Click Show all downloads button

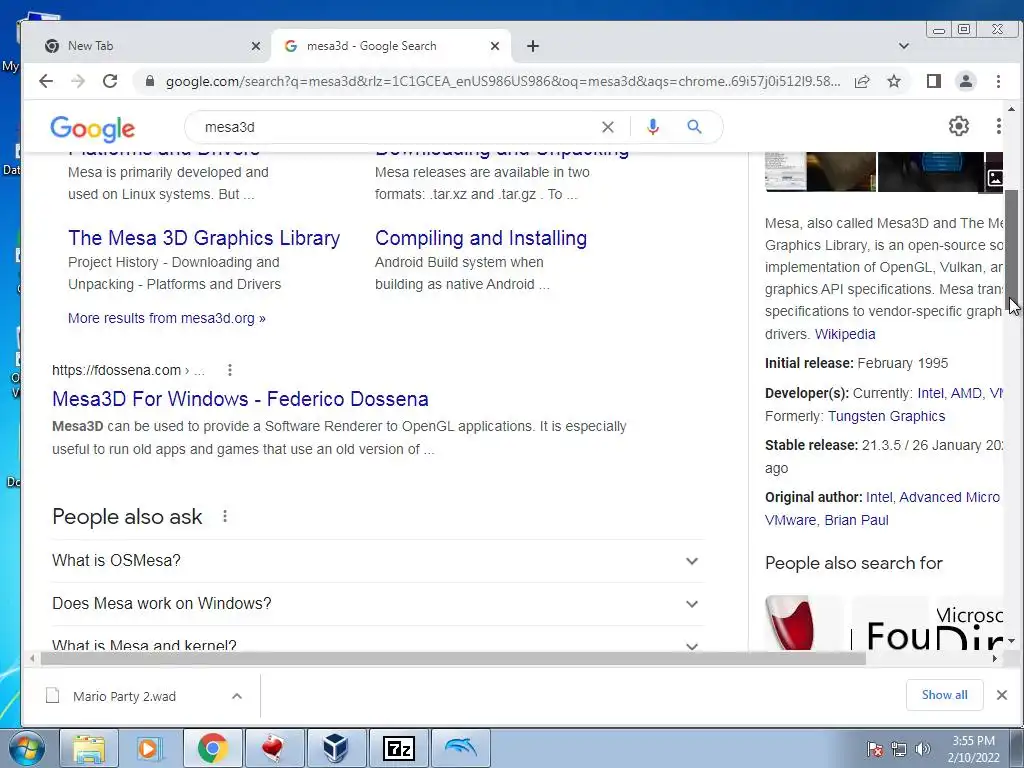[x=944, y=695]
